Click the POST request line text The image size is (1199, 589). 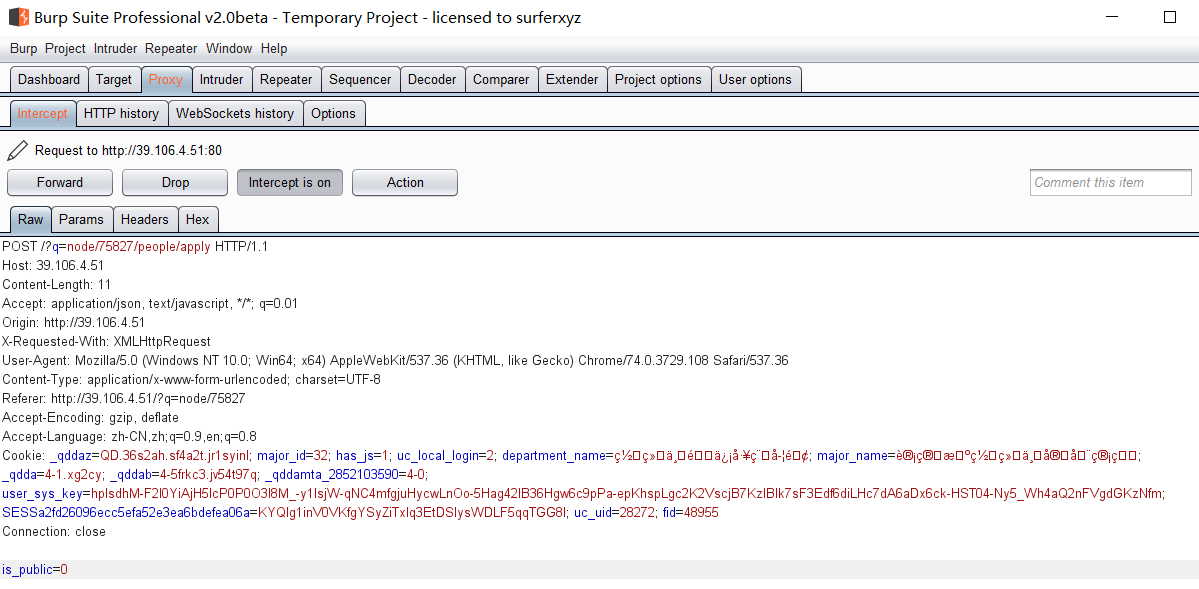tap(135, 247)
